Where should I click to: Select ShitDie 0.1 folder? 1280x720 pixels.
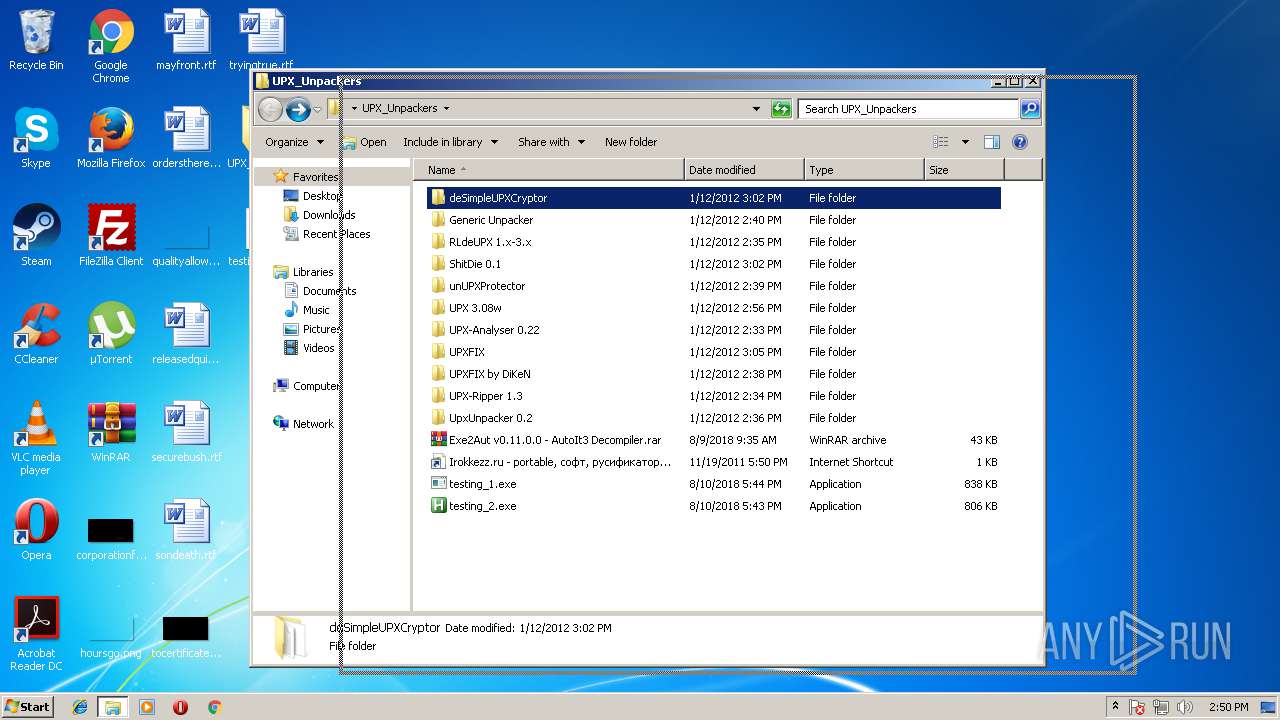click(x=714, y=264)
